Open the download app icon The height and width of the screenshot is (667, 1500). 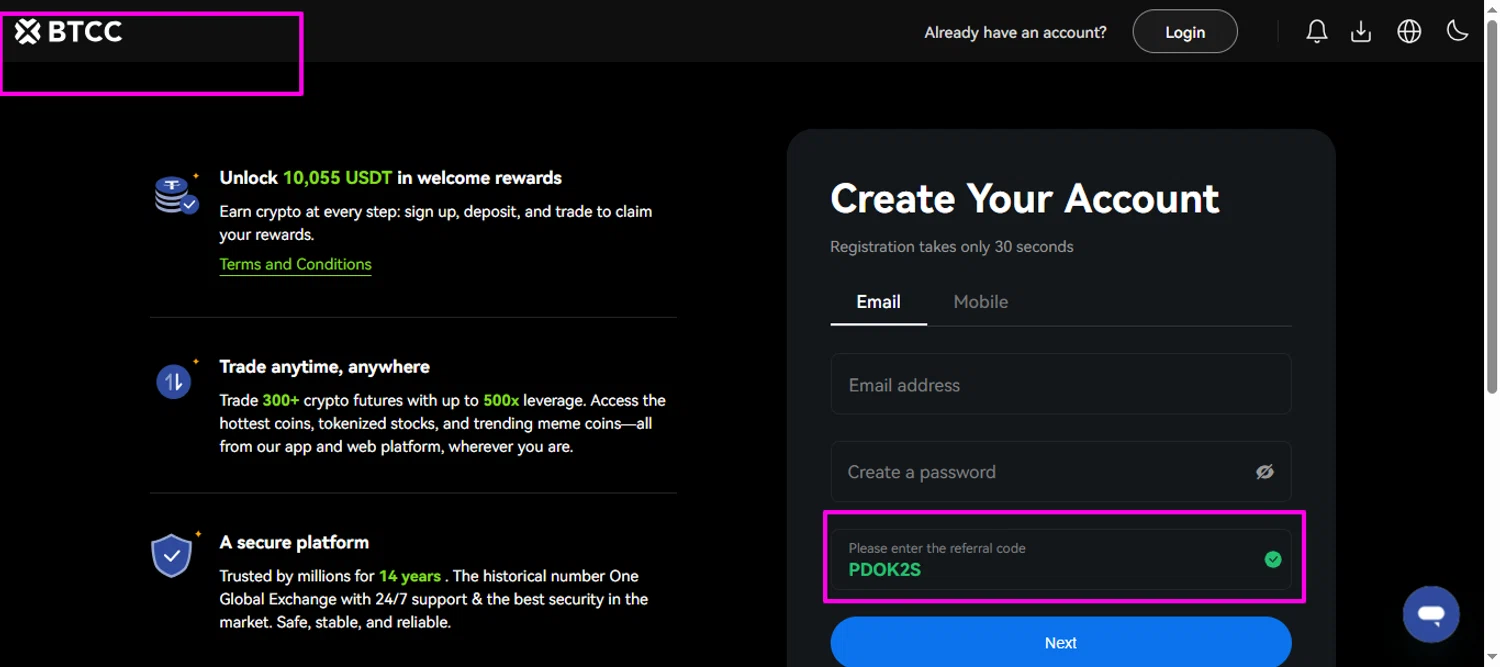(1361, 32)
